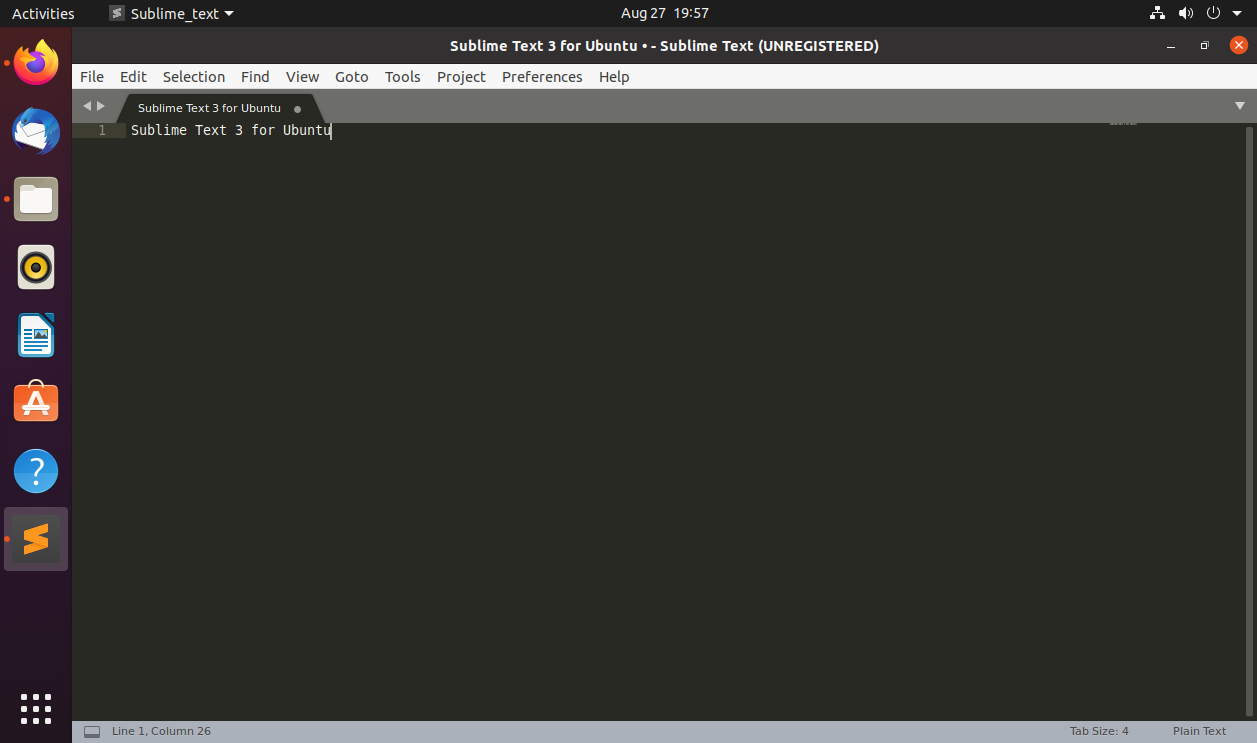The height and width of the screenshot is (743, 1257).
Task: Open the Help icon in dock
Action: [36, 471]
